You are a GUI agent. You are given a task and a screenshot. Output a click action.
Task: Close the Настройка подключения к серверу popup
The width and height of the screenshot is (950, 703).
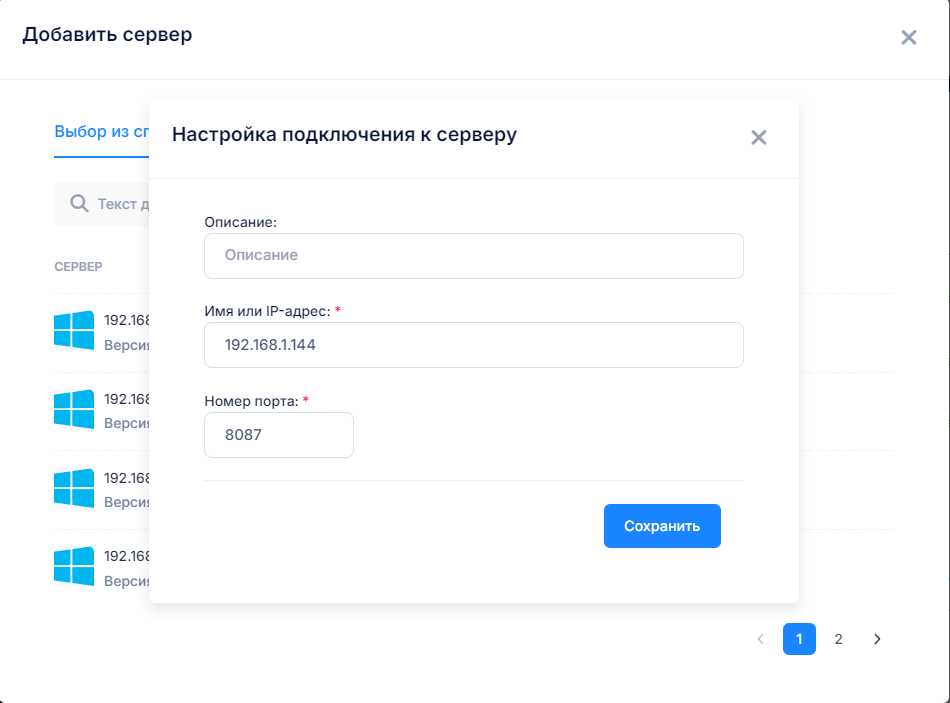point(758,138)
